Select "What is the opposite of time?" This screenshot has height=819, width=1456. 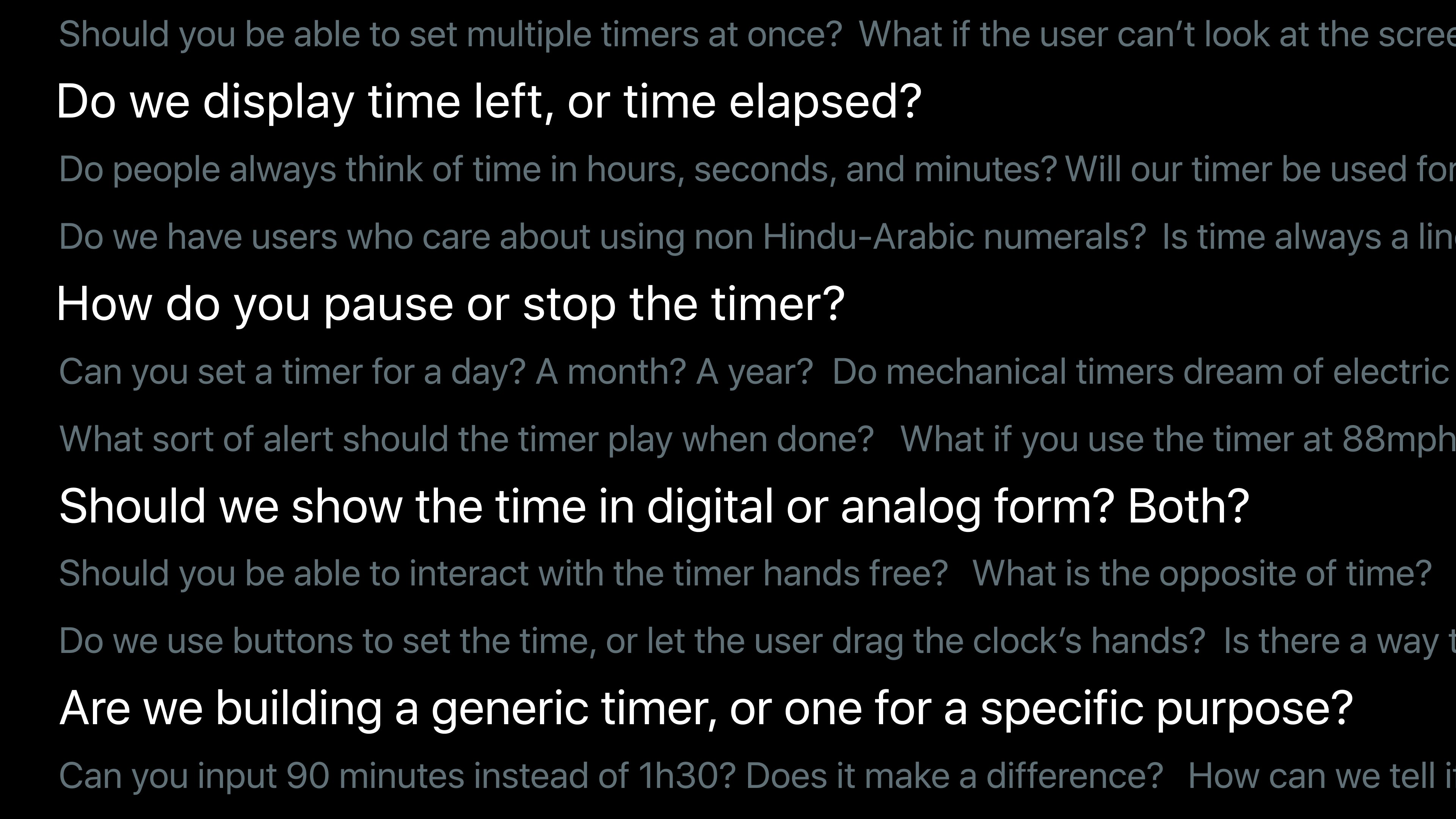(x=1202, y=574)
